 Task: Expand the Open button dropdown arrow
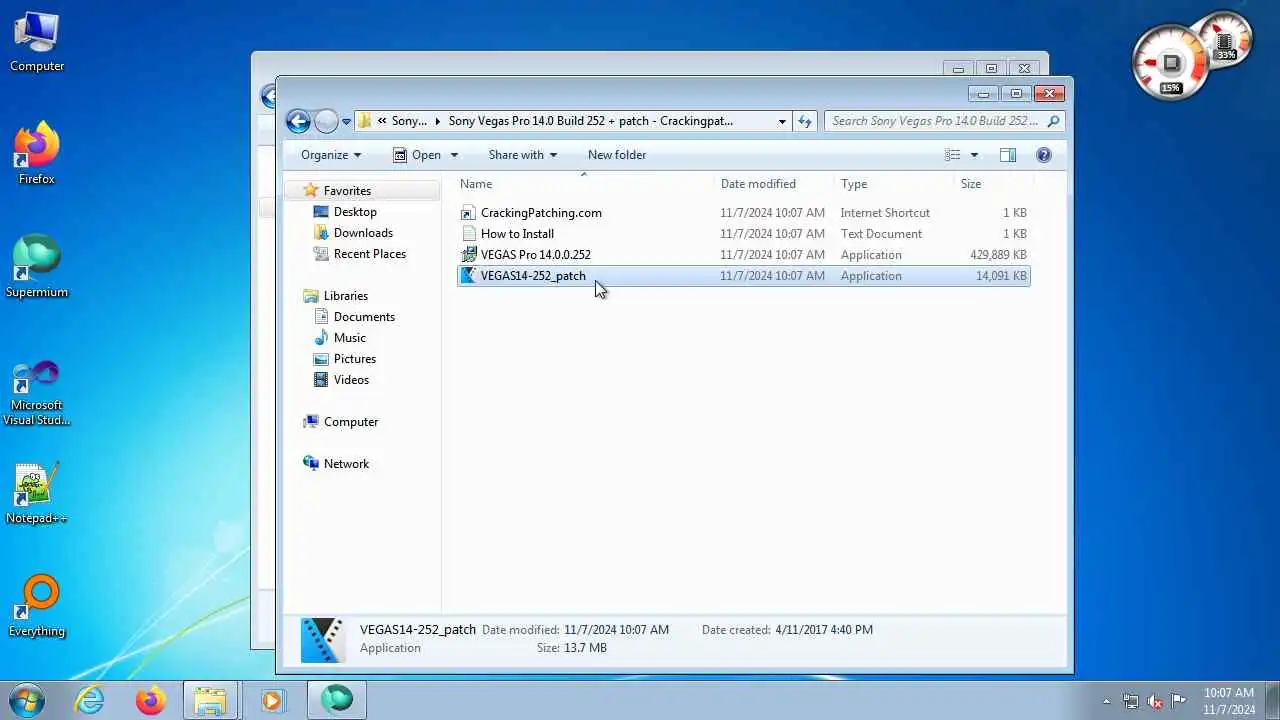point(454,155)
